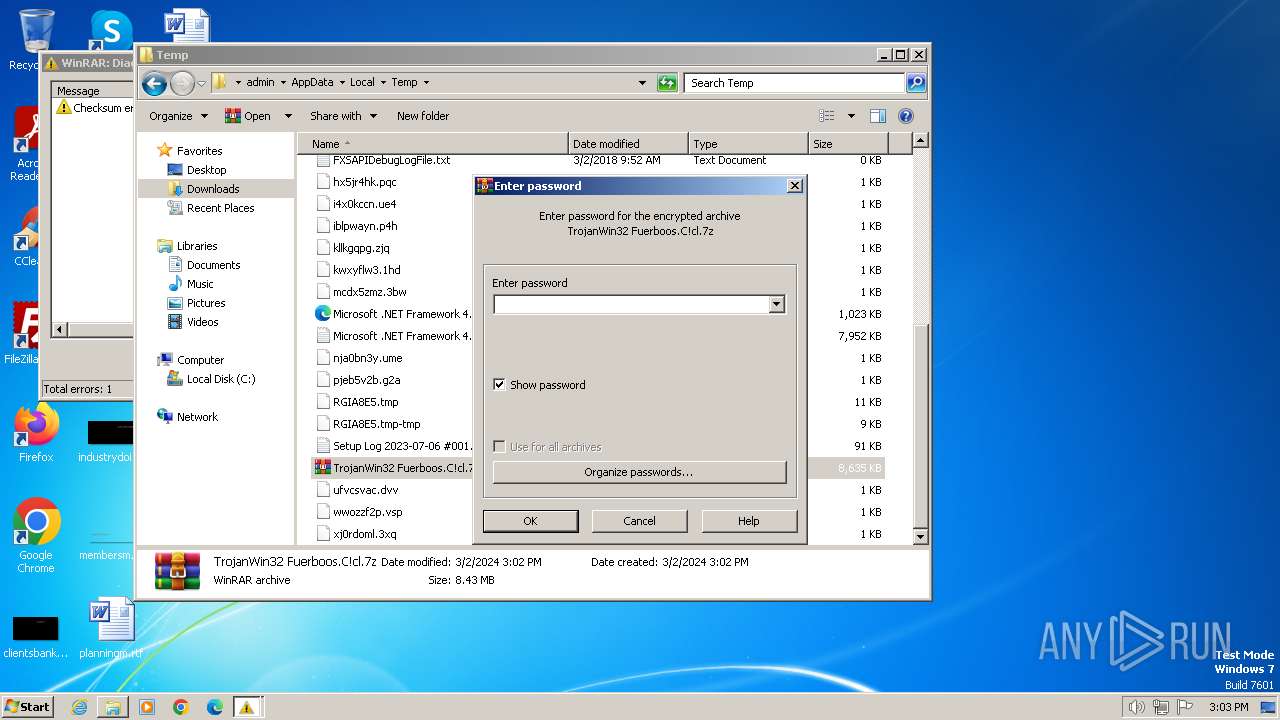Open Chrome from the taskbar
Screen dimensions: 1280x720
click(181, 707)
